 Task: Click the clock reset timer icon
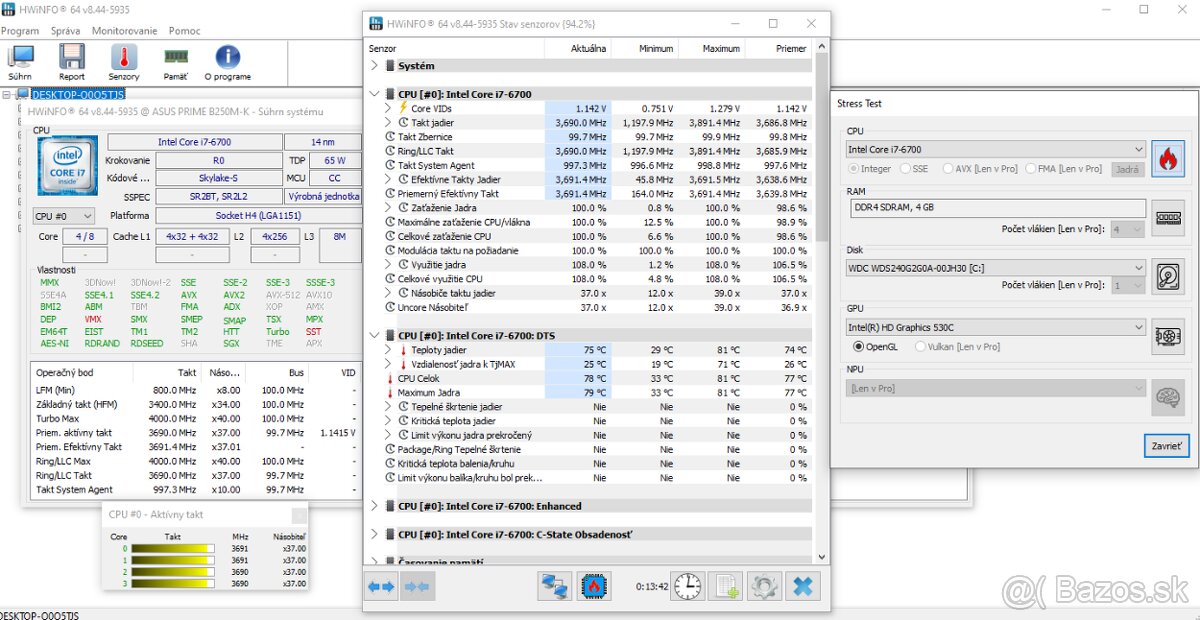(x=687, y=587)
